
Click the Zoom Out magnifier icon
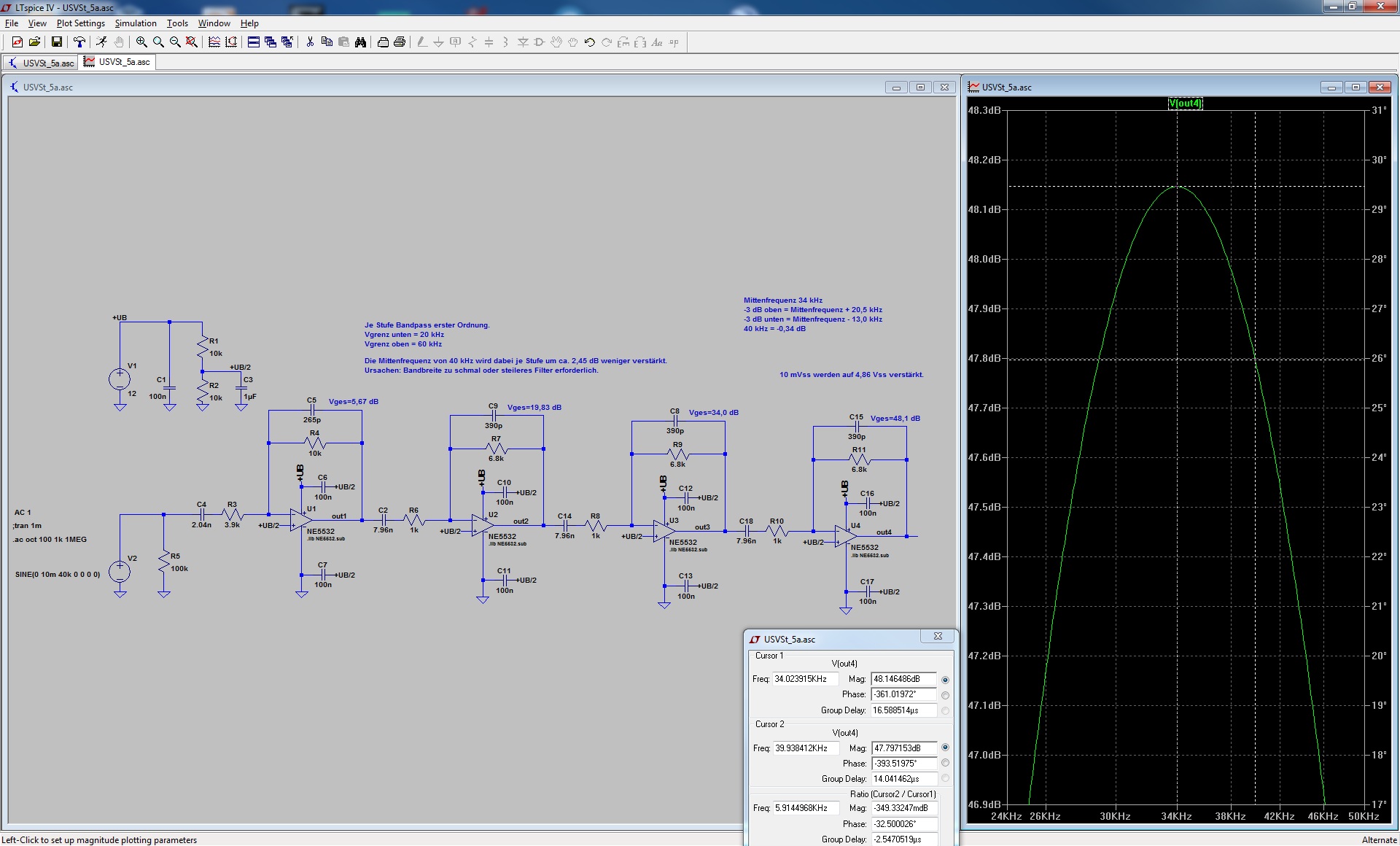[x=175, y=42]
